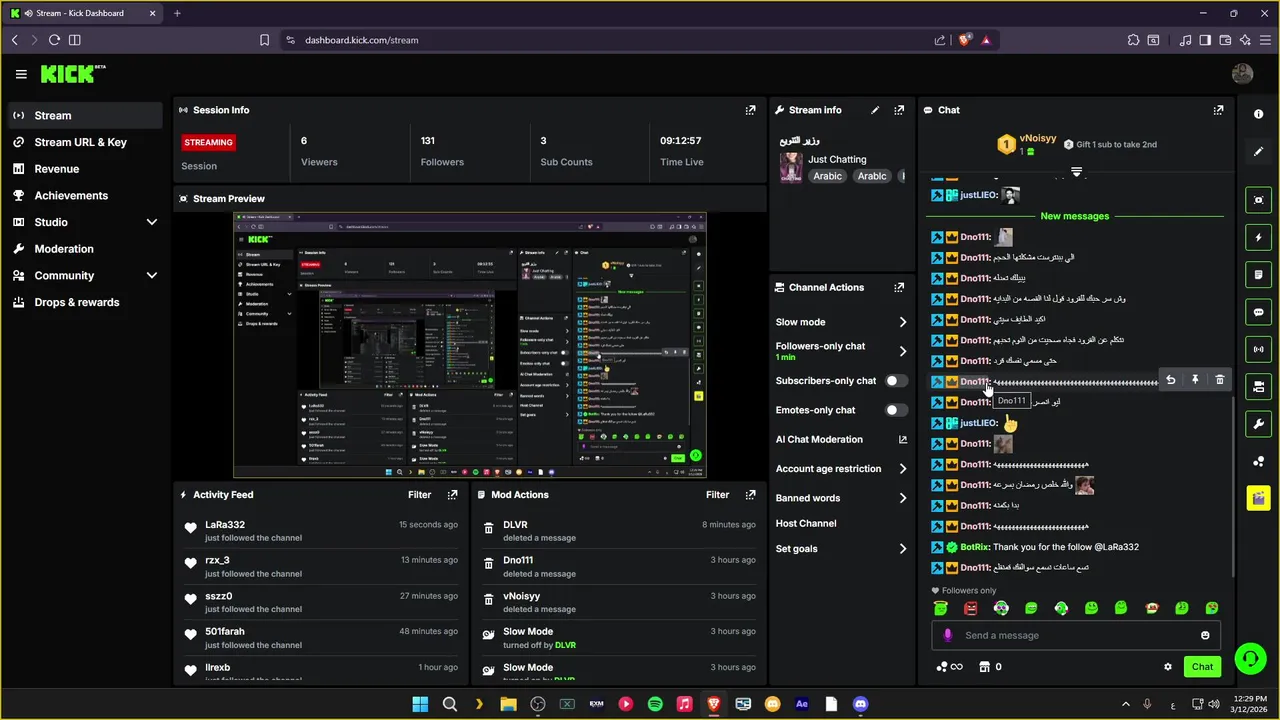1280x720 pixels.
Task: Toggle the document widget icon in right sidebar
Action: tap(1259, 275)
